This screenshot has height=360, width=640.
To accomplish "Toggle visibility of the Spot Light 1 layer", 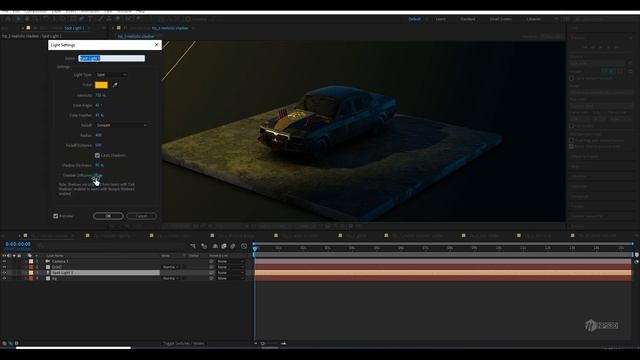I will coord(4,273).
